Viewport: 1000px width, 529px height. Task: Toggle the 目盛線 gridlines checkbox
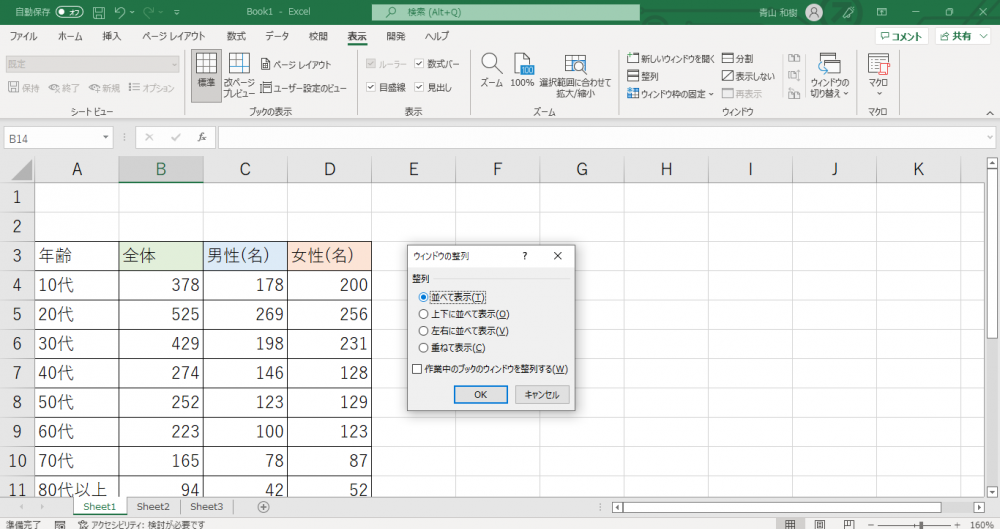pyautogui.click(x=371, y=87)
